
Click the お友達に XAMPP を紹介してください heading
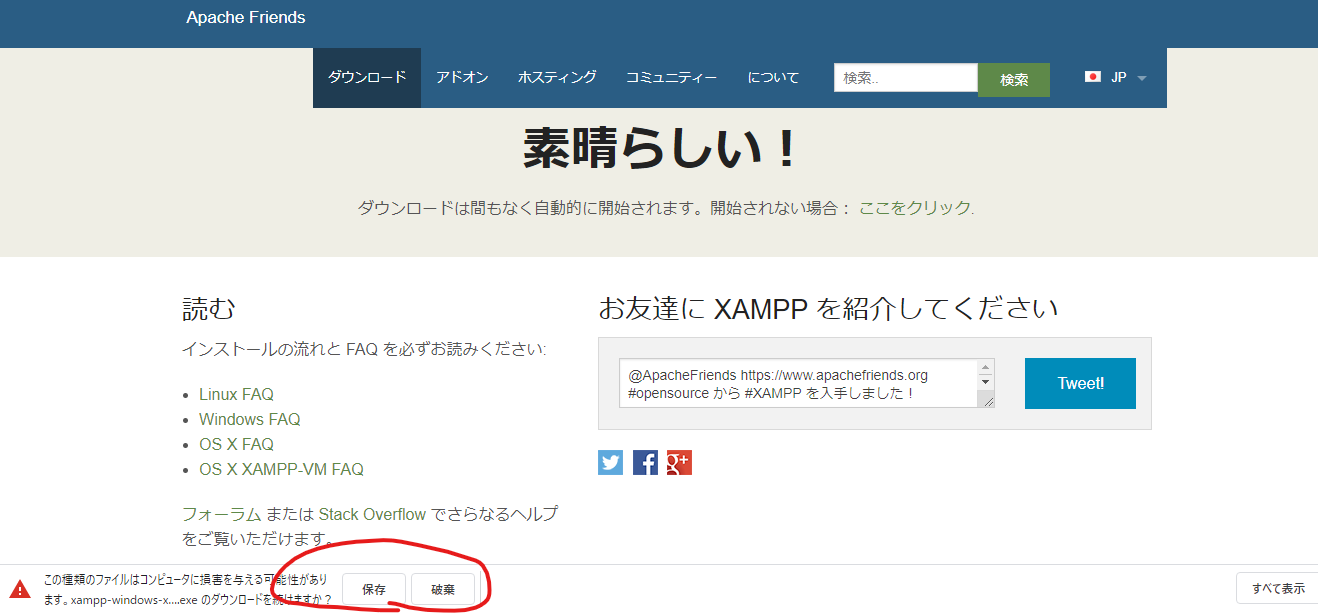[x=828, y=307]
